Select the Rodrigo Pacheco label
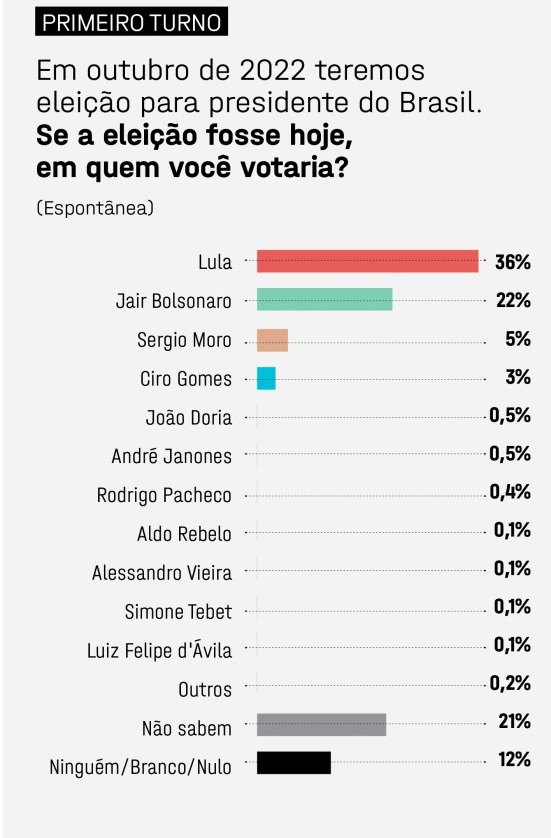Image resolution: width=551 pixels, height=838 pixels. click(x=164, y=495)
